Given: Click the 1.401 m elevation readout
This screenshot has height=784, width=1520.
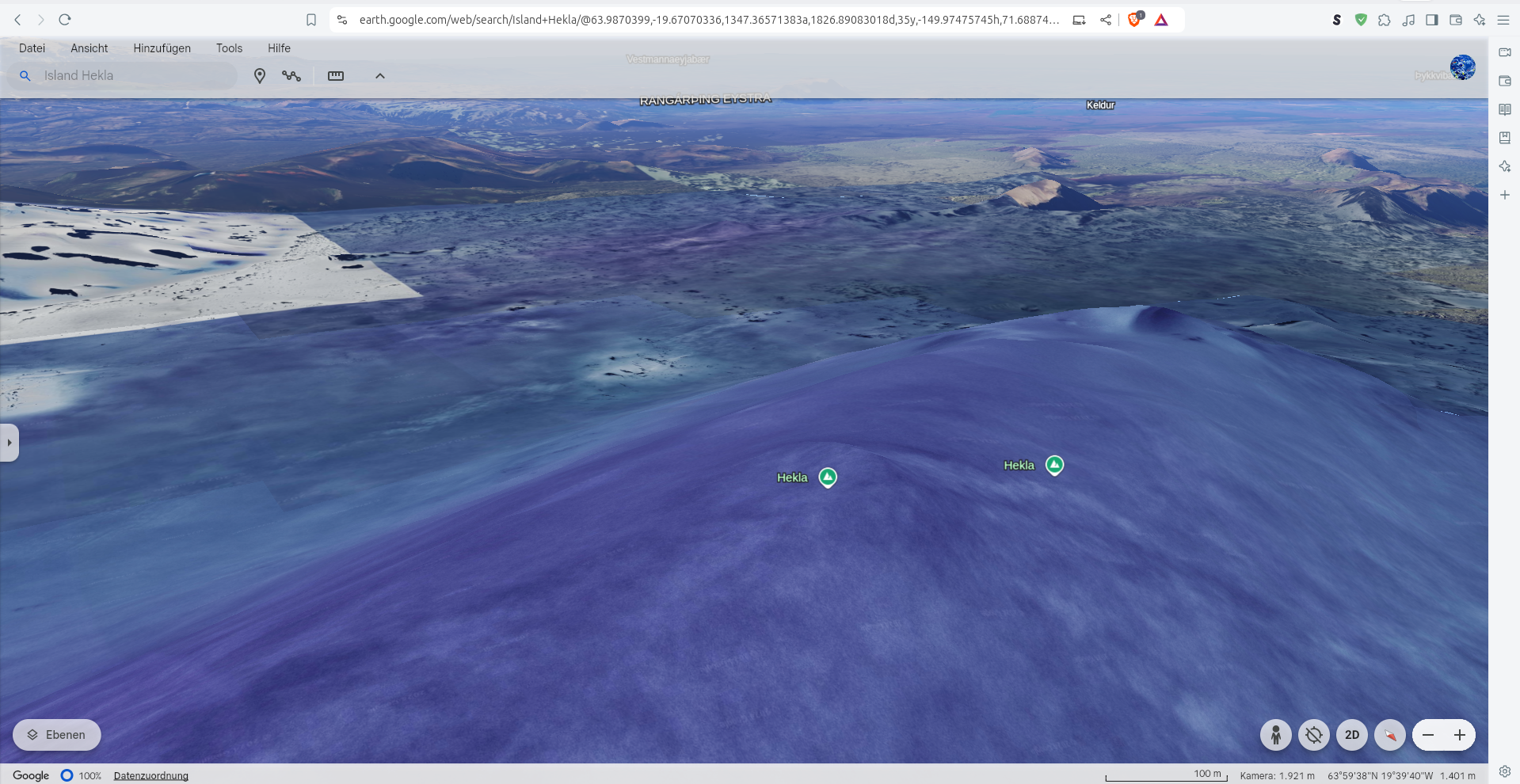Looking at the screenshot, I should pyautogui.click(x=1457, y=776).
